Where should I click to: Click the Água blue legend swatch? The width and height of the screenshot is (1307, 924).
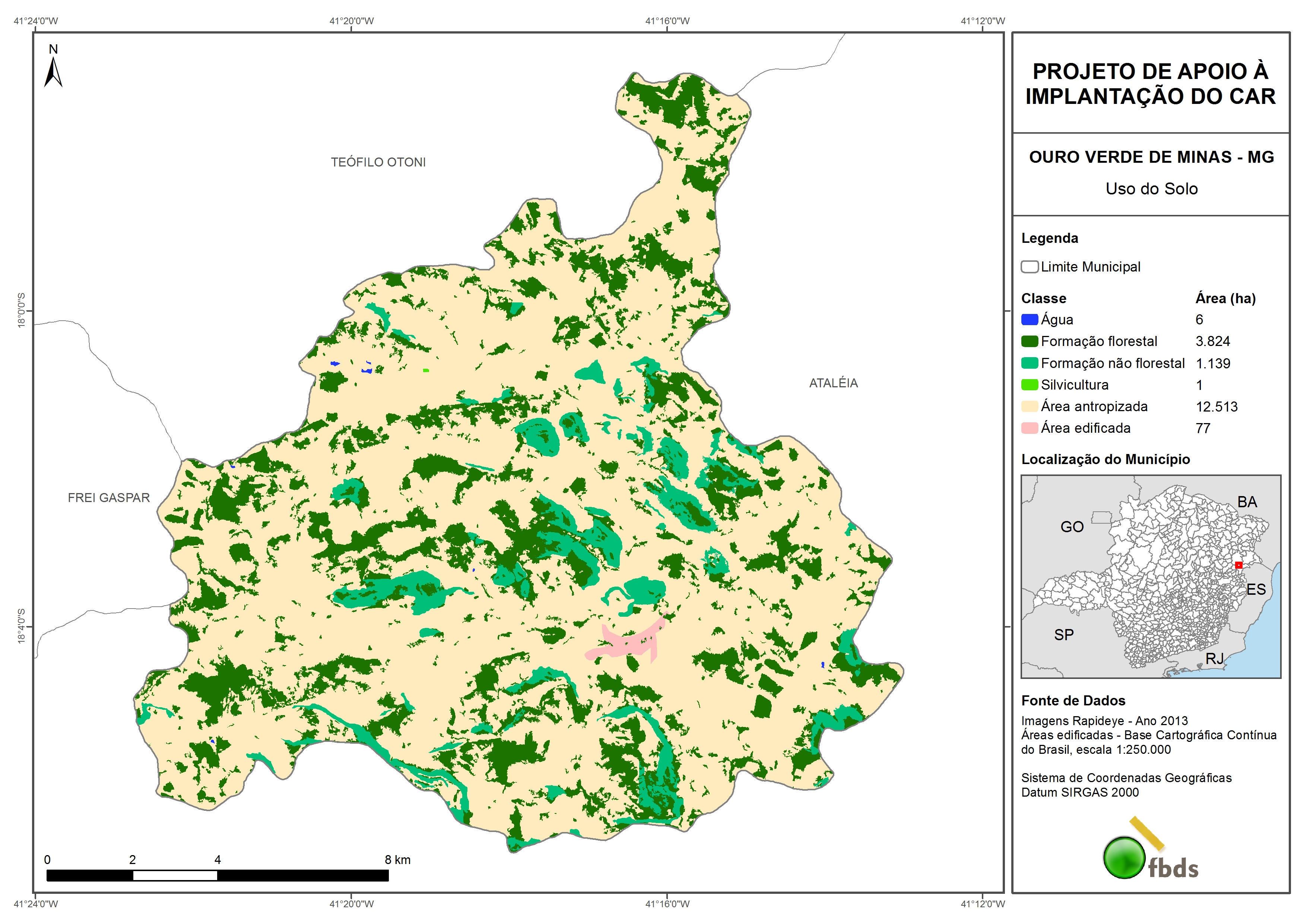(x=1029, y=320)
